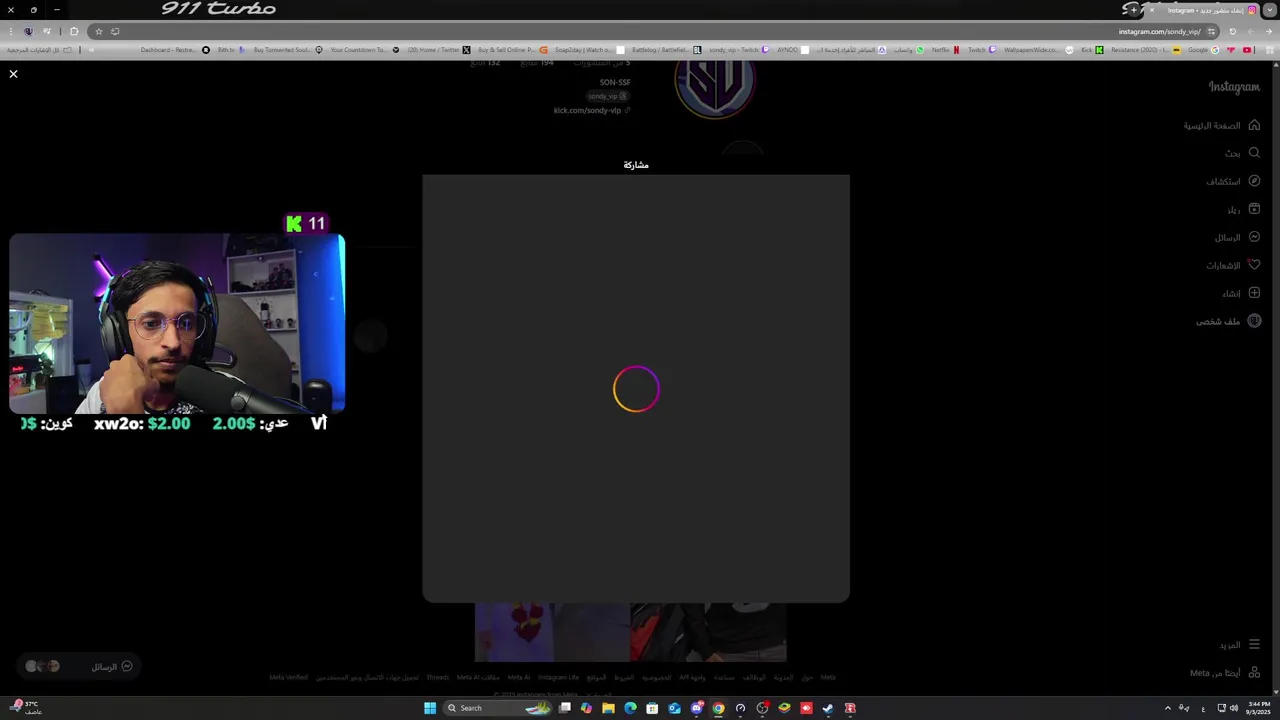The width and height of the screenshot is (1280, 720).
Task: Switch to Chrome on taskbar
Action: tap(718, 708)
